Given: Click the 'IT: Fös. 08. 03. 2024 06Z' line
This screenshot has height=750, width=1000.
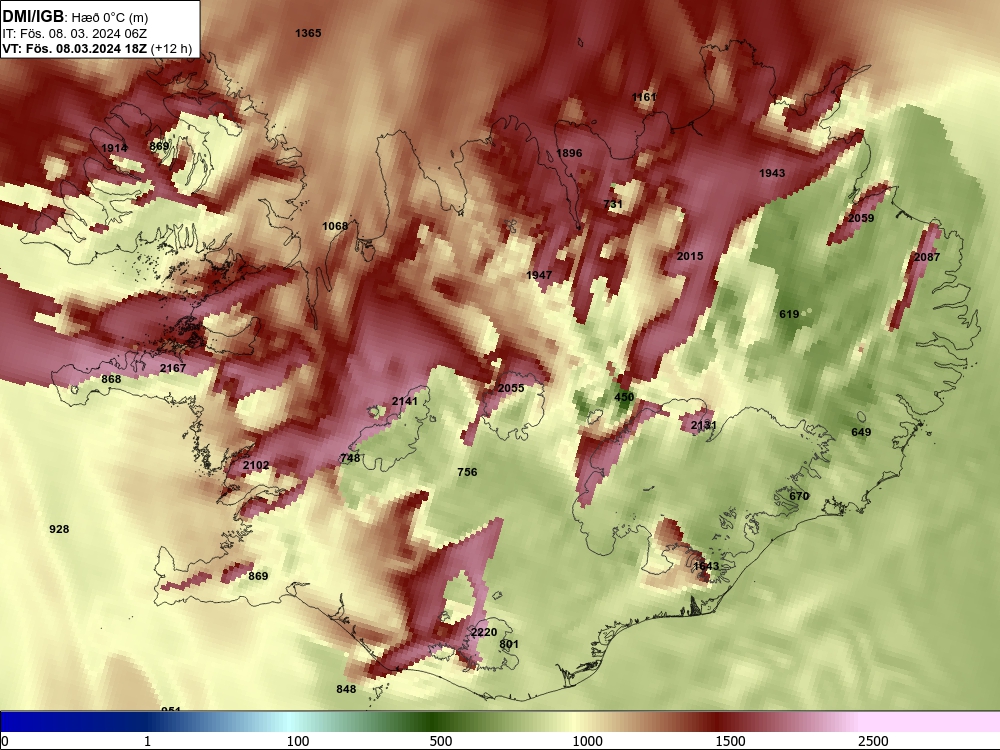Looking at the screenshot, I should click(x=75, y=34).
